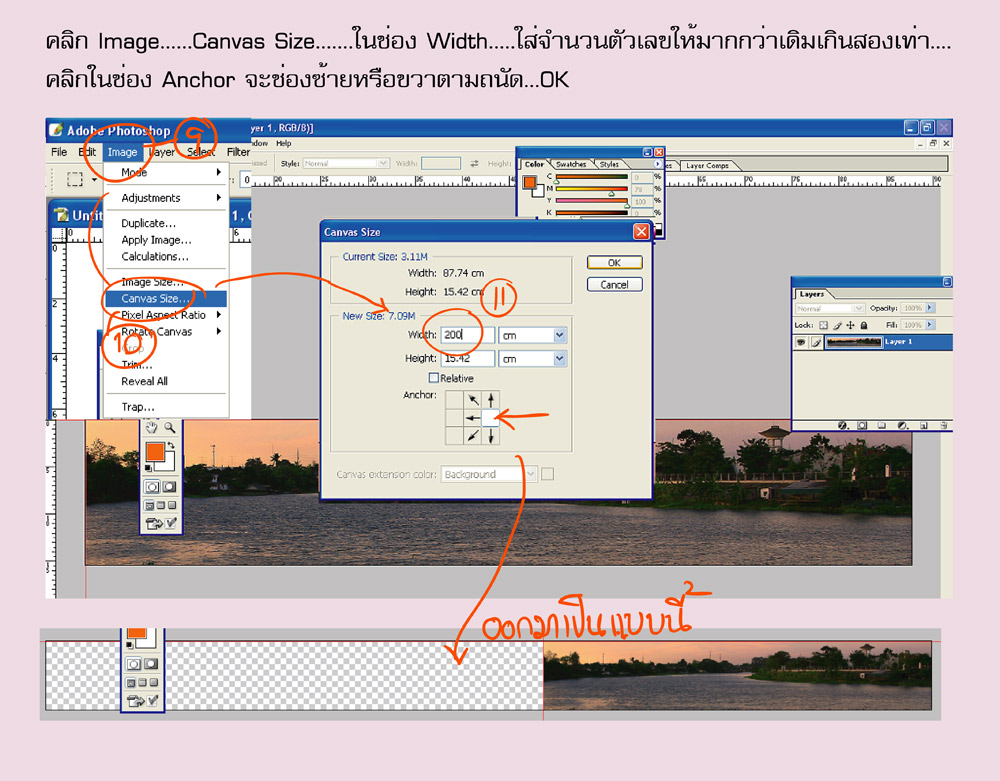
Task: Select the Zoom magnifier tool
Action: (169, 428)
